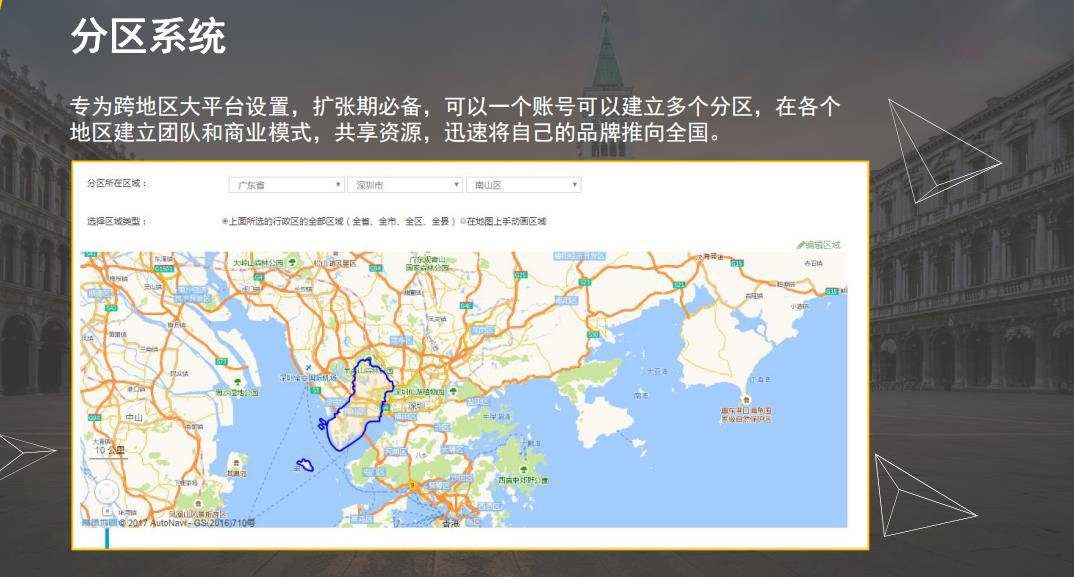Click the 香港 label on the map
The height and width of the screenshot is (577, 1074).
(x=451, y=523)
